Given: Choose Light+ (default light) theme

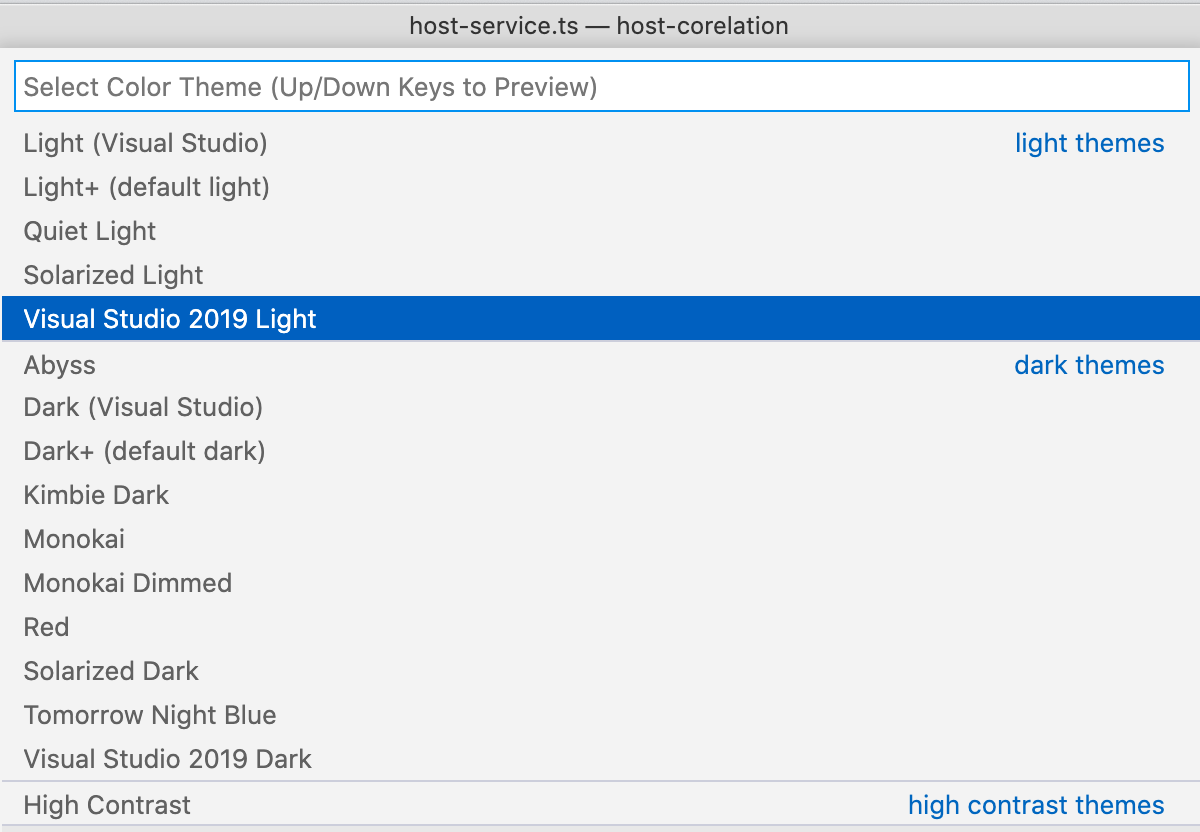Looking at the screenshot, I should click(146, 187).
